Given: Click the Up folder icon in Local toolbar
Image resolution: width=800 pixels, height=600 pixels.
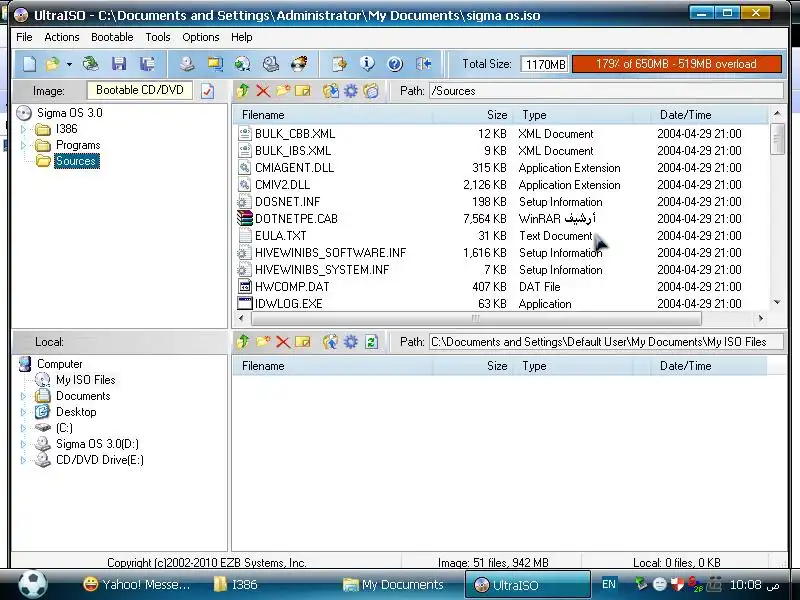Looking at the screenshot, I should (243, 341).
